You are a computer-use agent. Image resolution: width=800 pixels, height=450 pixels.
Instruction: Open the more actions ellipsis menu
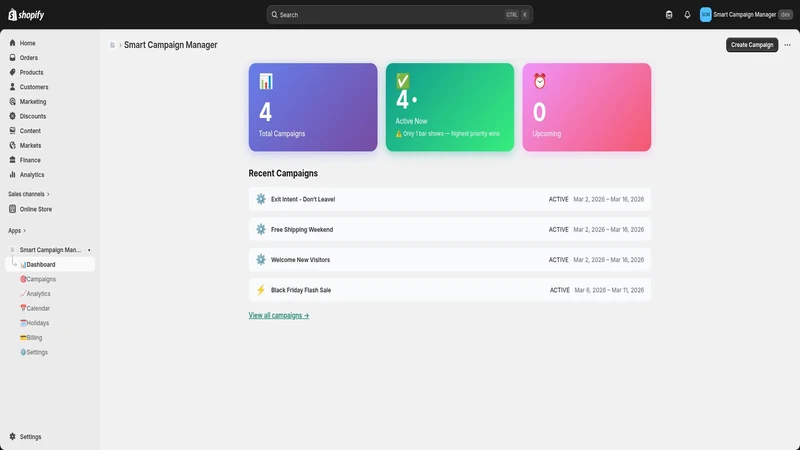click(787, 45)
